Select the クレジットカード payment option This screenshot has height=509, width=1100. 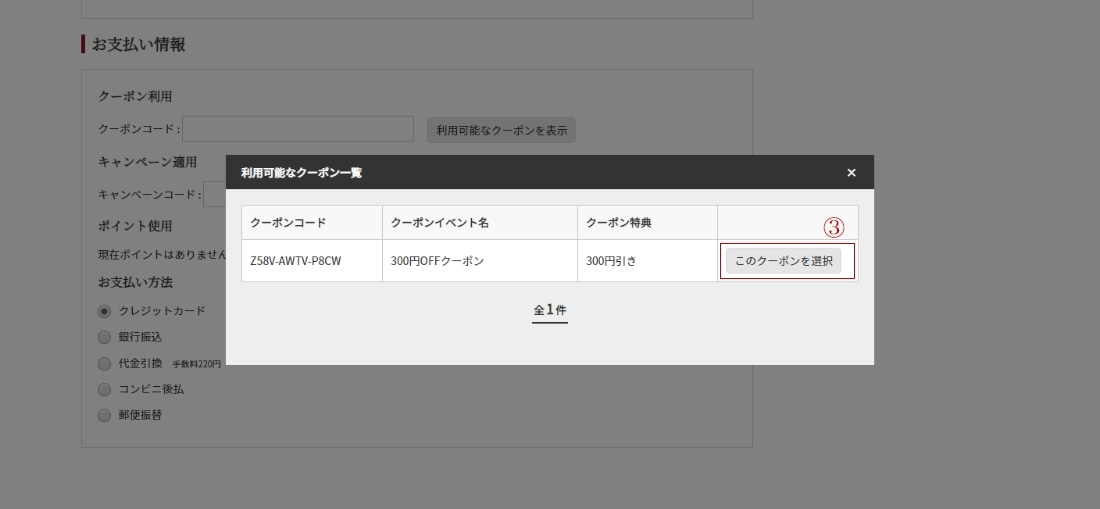pos(105,311)
